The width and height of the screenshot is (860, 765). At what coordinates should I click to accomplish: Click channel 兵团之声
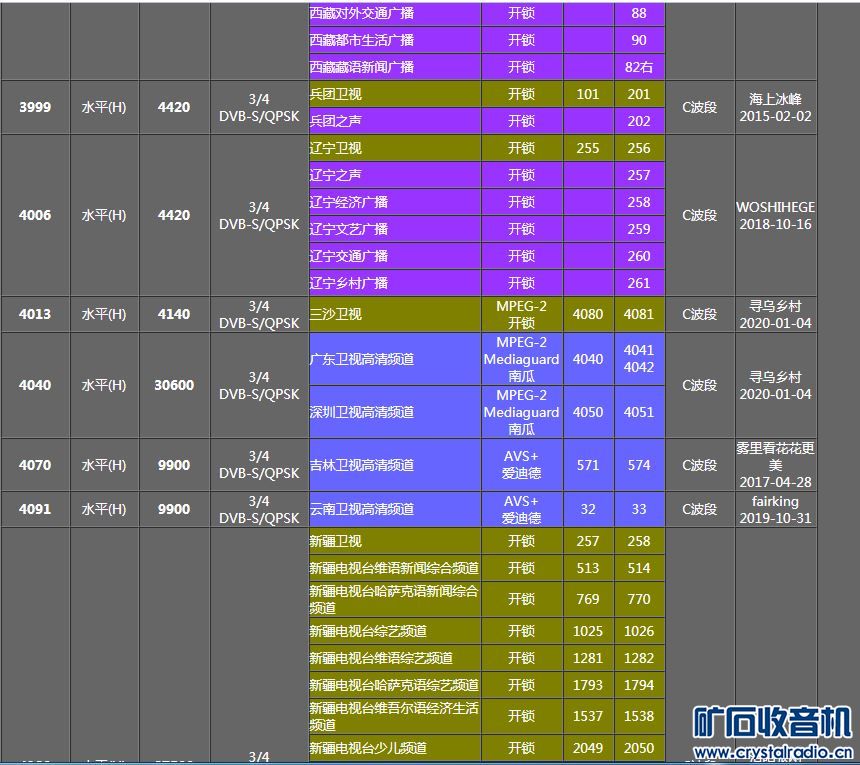[x=395, y=121]
